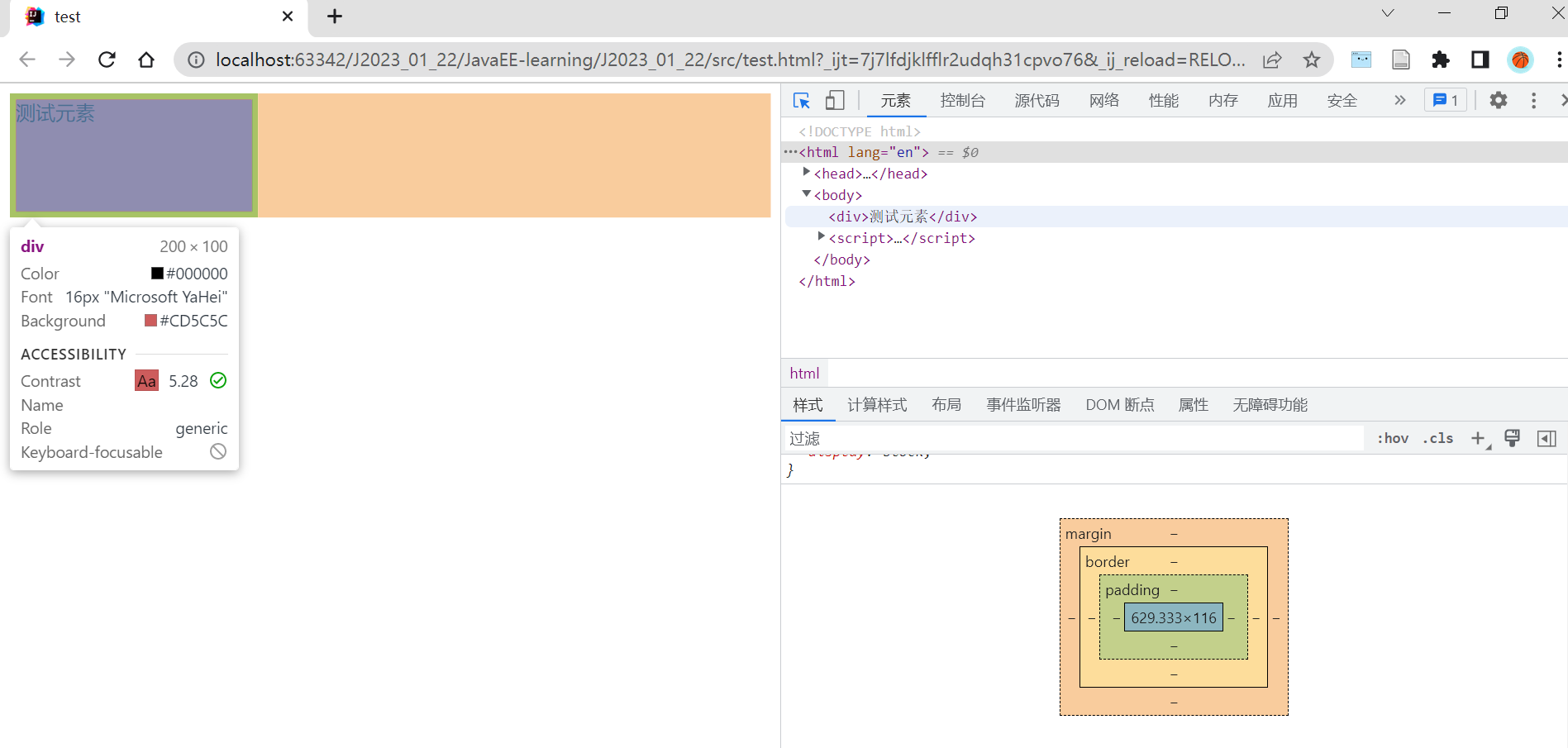
Task: Collapse the body element node
Action: coord(806,193)
